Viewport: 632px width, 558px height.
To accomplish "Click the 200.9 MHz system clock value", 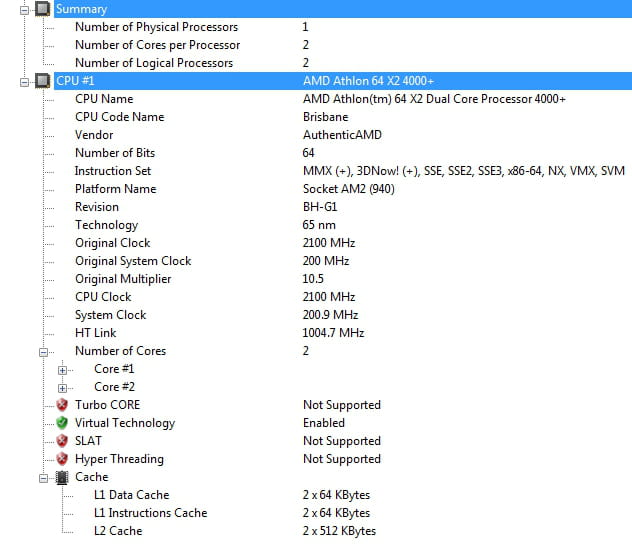I will pyautogui.click(x=331, y=315).
